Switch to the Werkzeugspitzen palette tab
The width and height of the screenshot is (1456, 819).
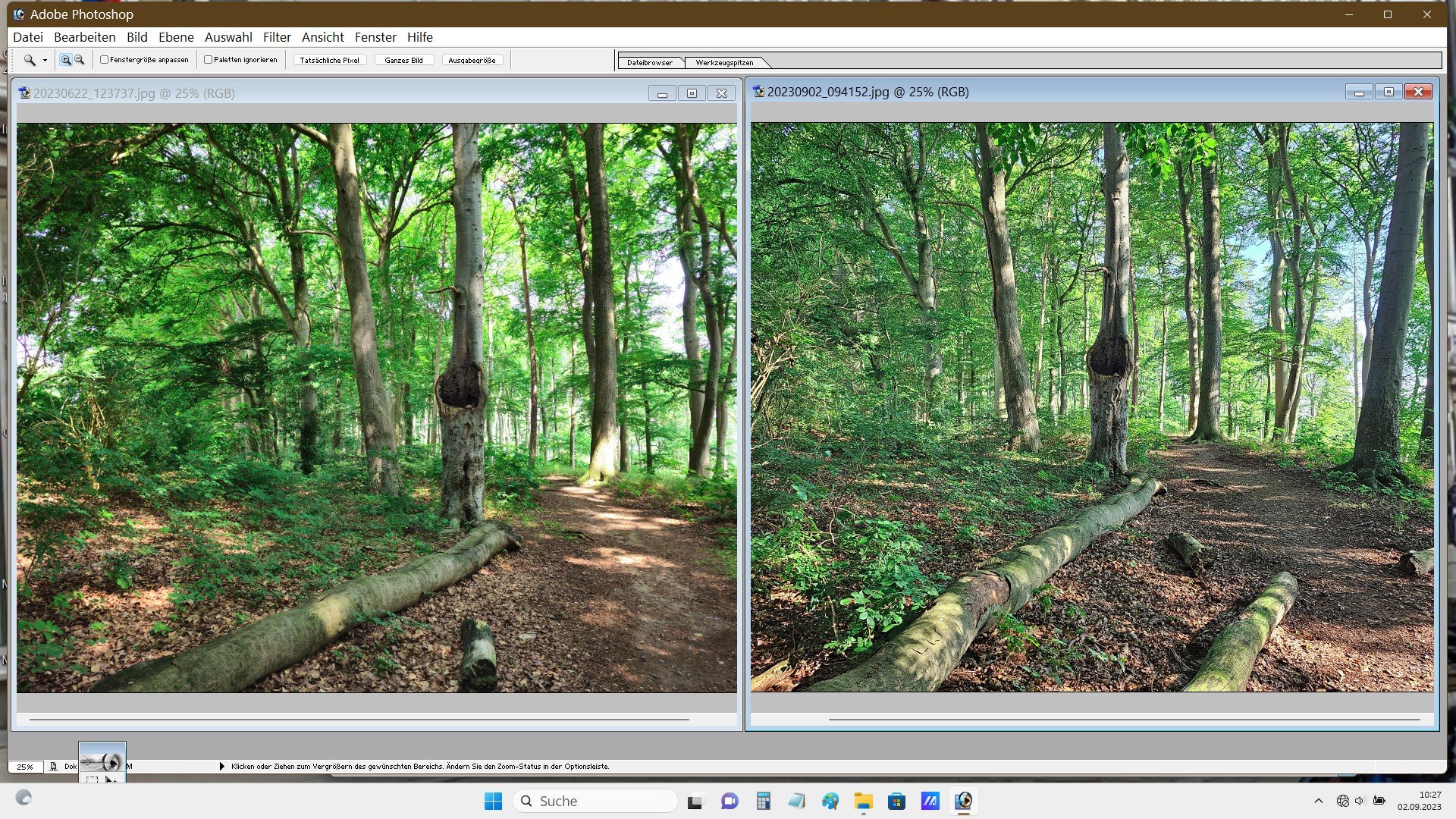tap(724, 63)
